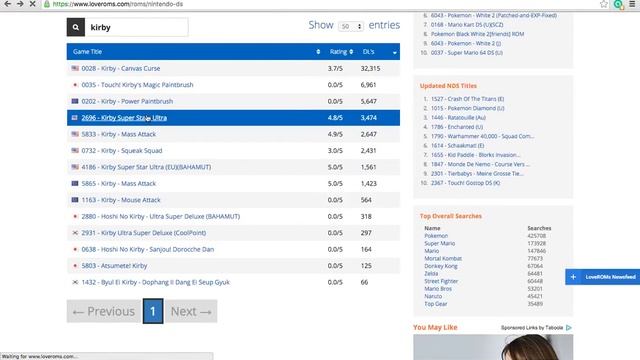Open 0037 - Super Mario 64 DS (U)
Screen dimensions: 640x360
click(467, 53)
